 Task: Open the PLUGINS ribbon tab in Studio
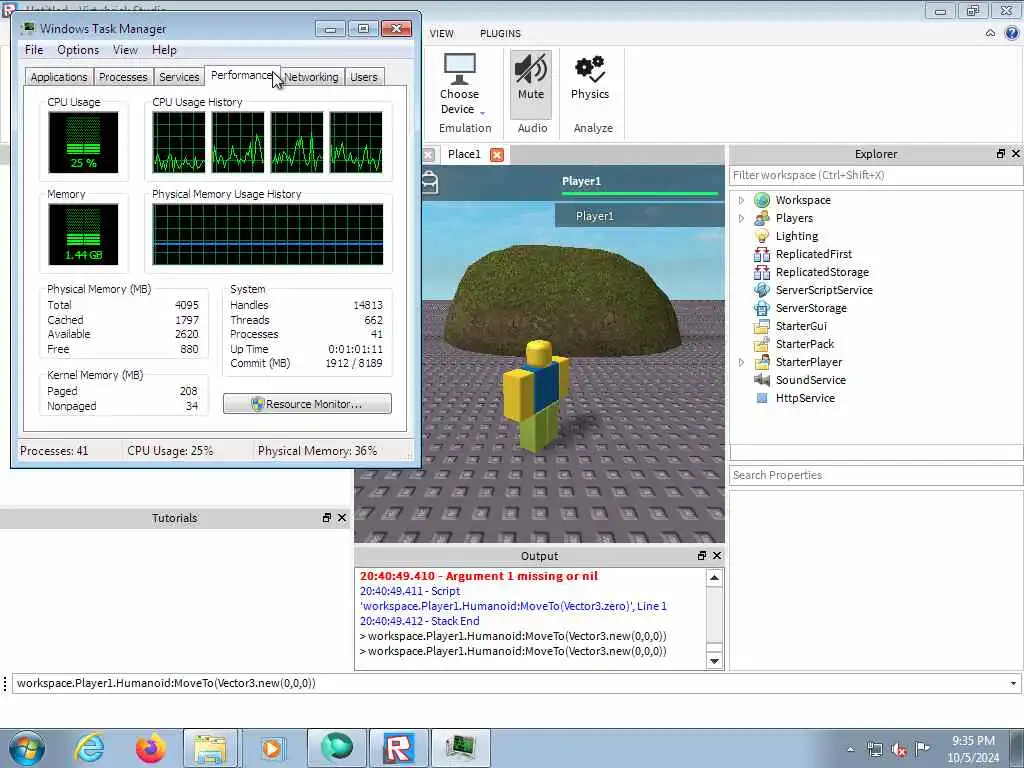pos(500,33)
